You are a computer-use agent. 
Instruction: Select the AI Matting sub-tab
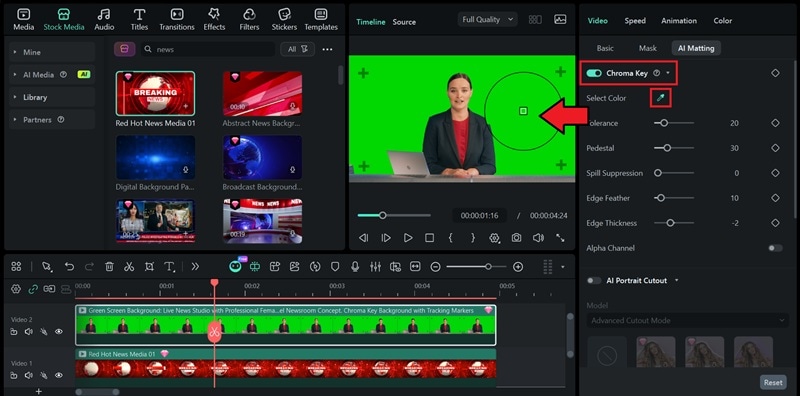[x=696, y=48]
